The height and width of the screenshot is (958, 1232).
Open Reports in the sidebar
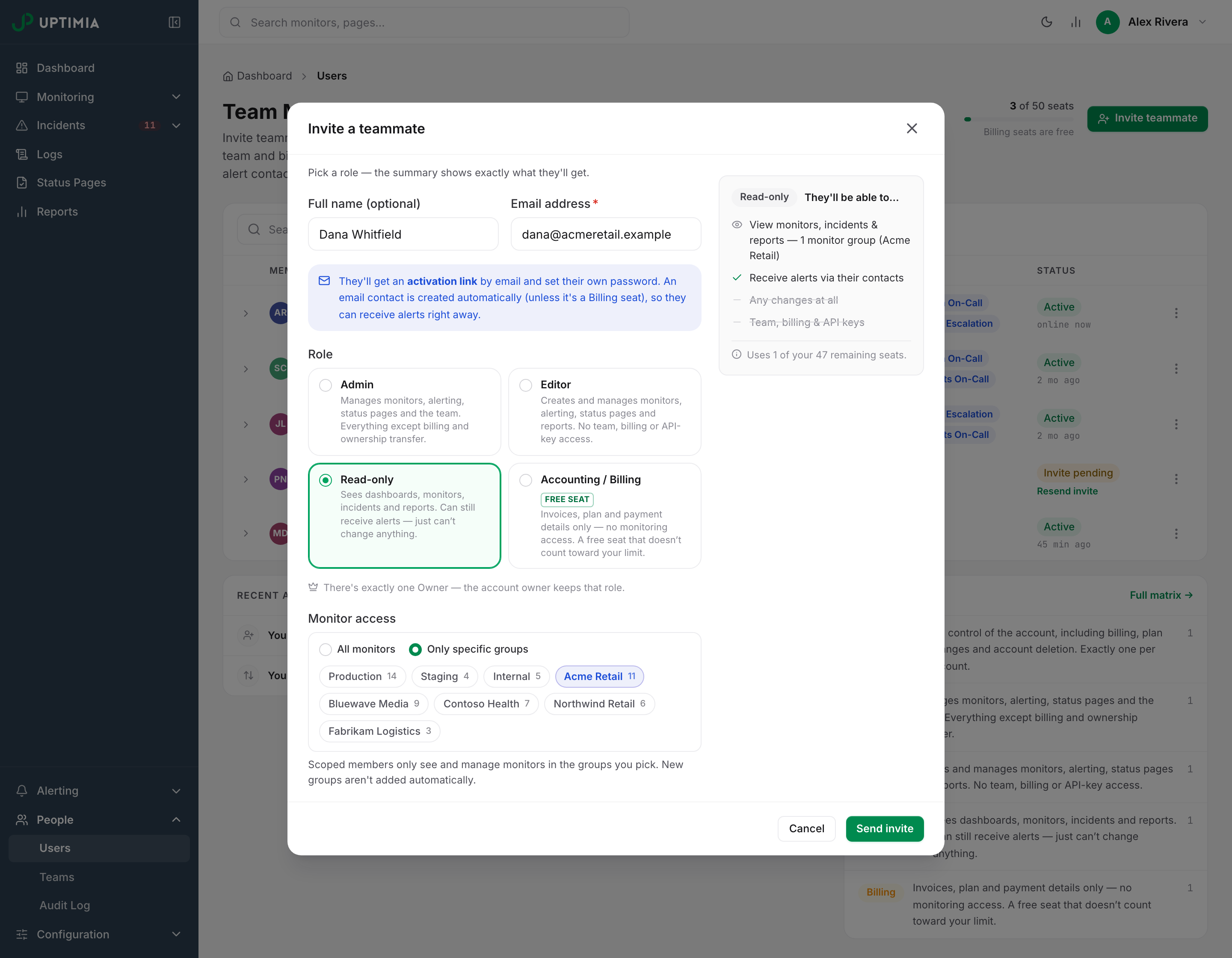pyautogui.click(x=99, y=211)
